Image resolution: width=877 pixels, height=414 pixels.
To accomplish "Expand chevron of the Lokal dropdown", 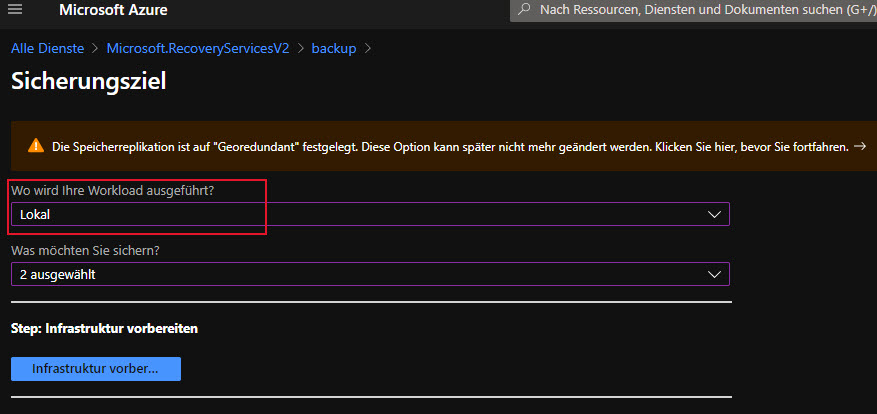I will click(714, 214).
